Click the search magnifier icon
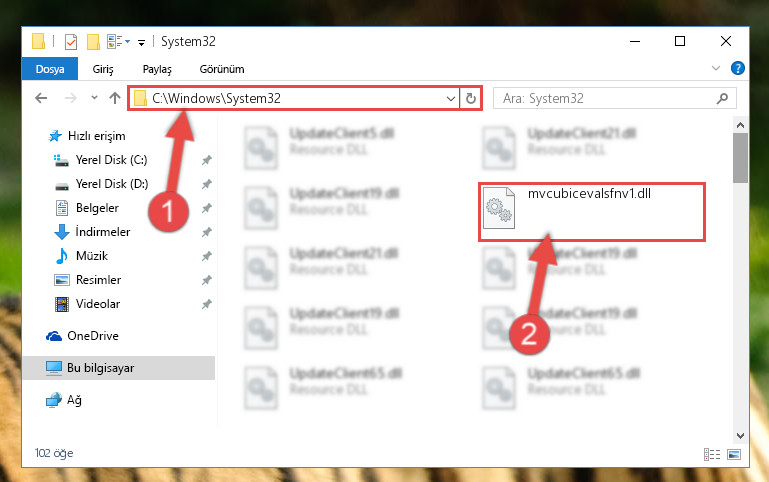This screenshot has width=769, height=482. [x=722, y=99]
